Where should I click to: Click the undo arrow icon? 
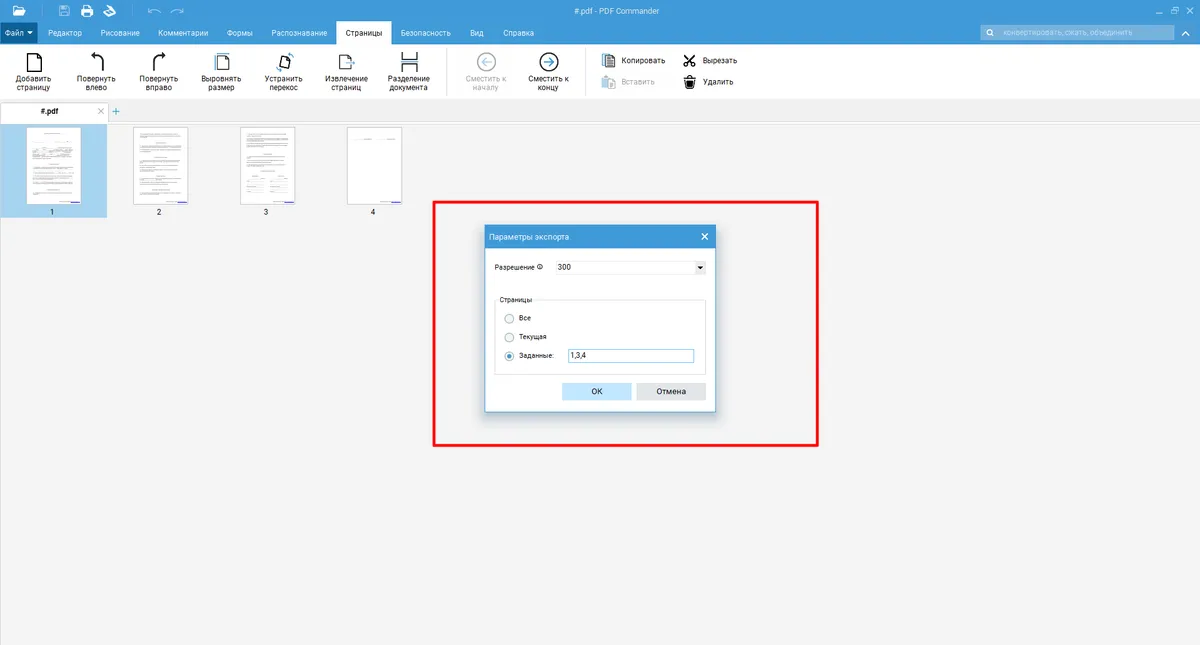pyautogui.click(x=154, y=10)
